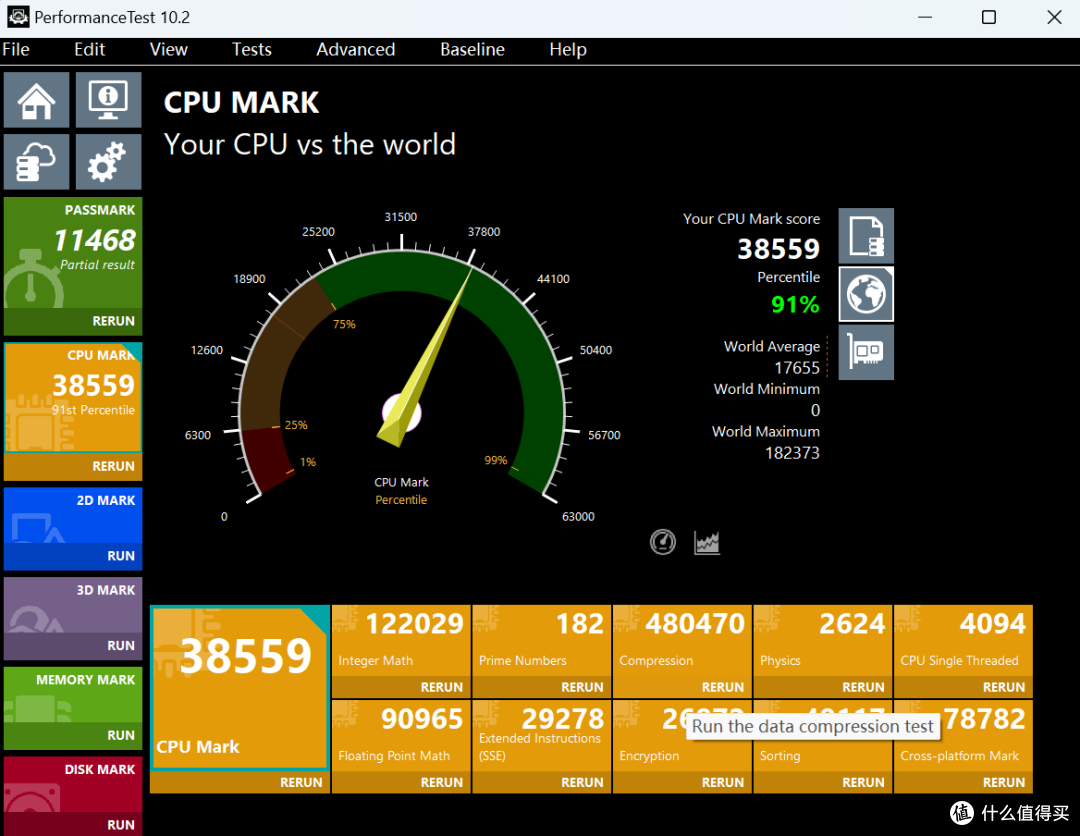1080x836 pixels.
Task: Open the Tests menu
Action: coord(251,50)
